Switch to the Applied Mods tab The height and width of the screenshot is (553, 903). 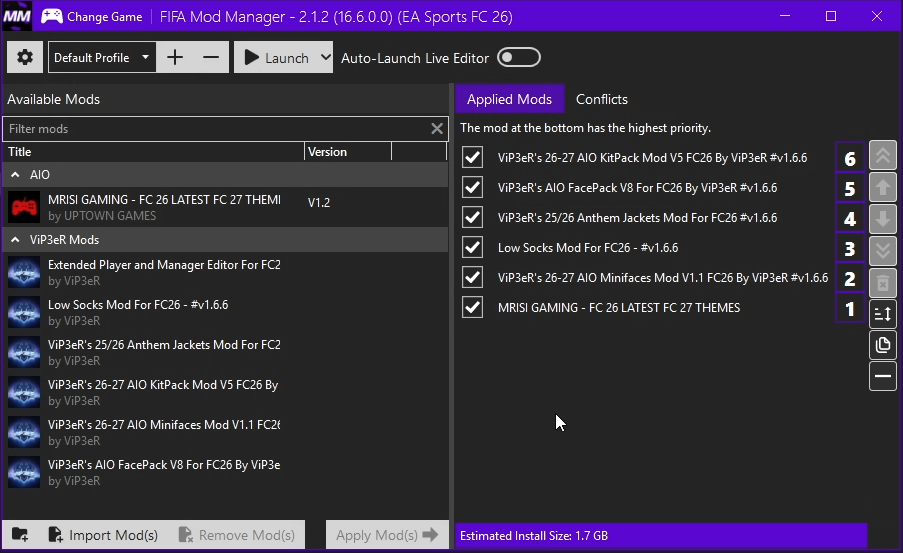[509, 99]
